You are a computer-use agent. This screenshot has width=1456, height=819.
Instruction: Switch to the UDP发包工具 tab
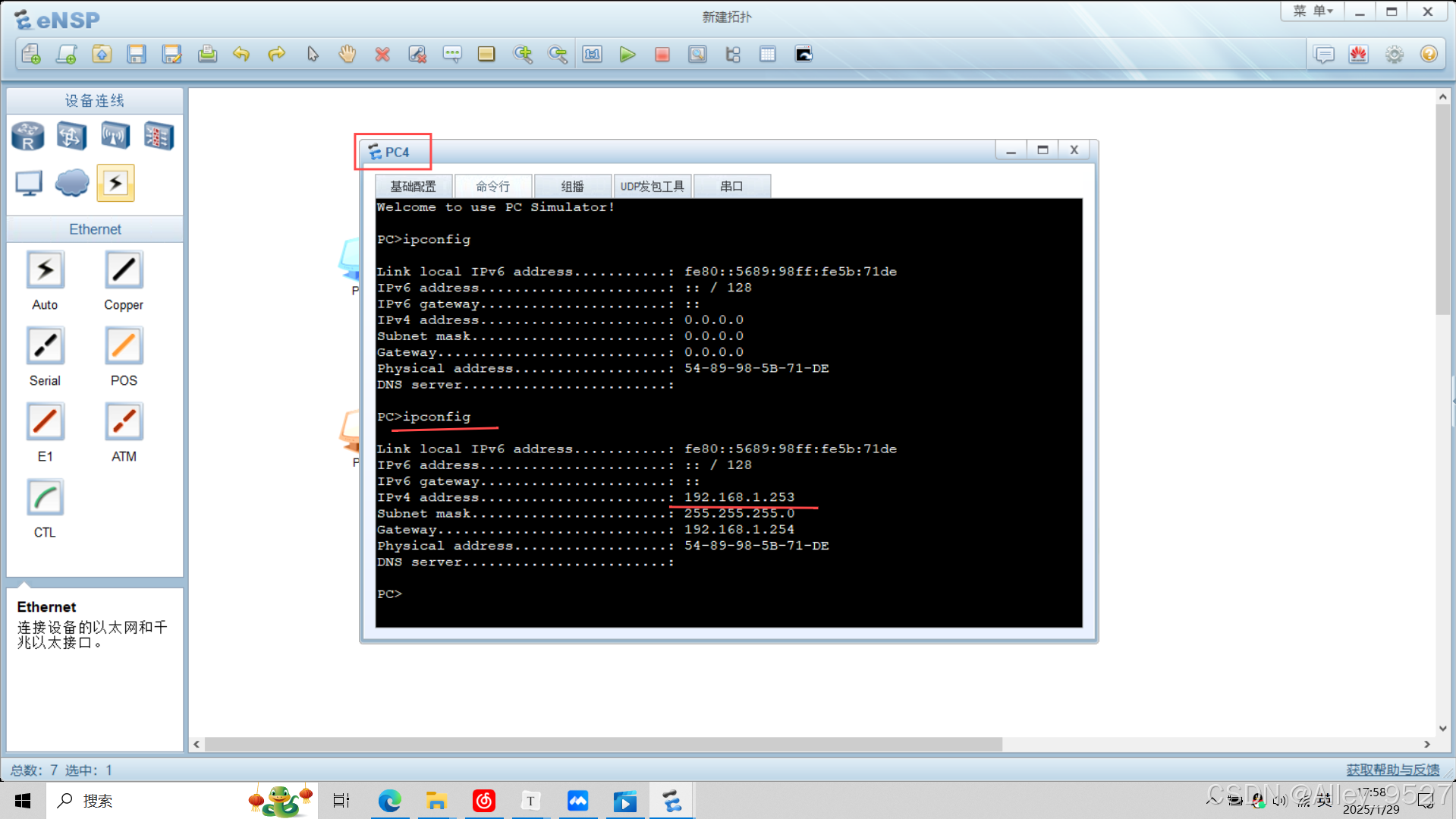652,185
